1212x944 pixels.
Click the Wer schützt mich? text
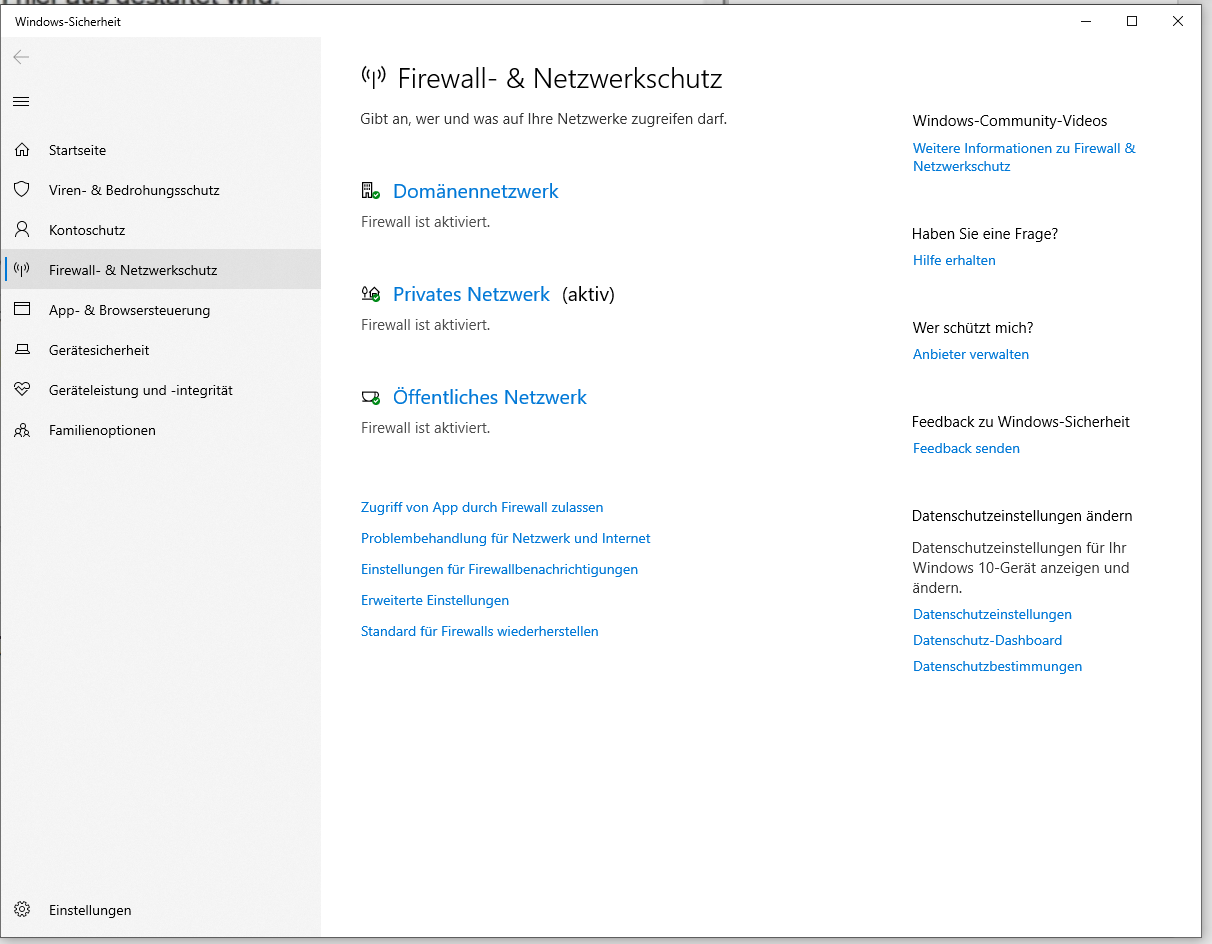click(973, 328)
